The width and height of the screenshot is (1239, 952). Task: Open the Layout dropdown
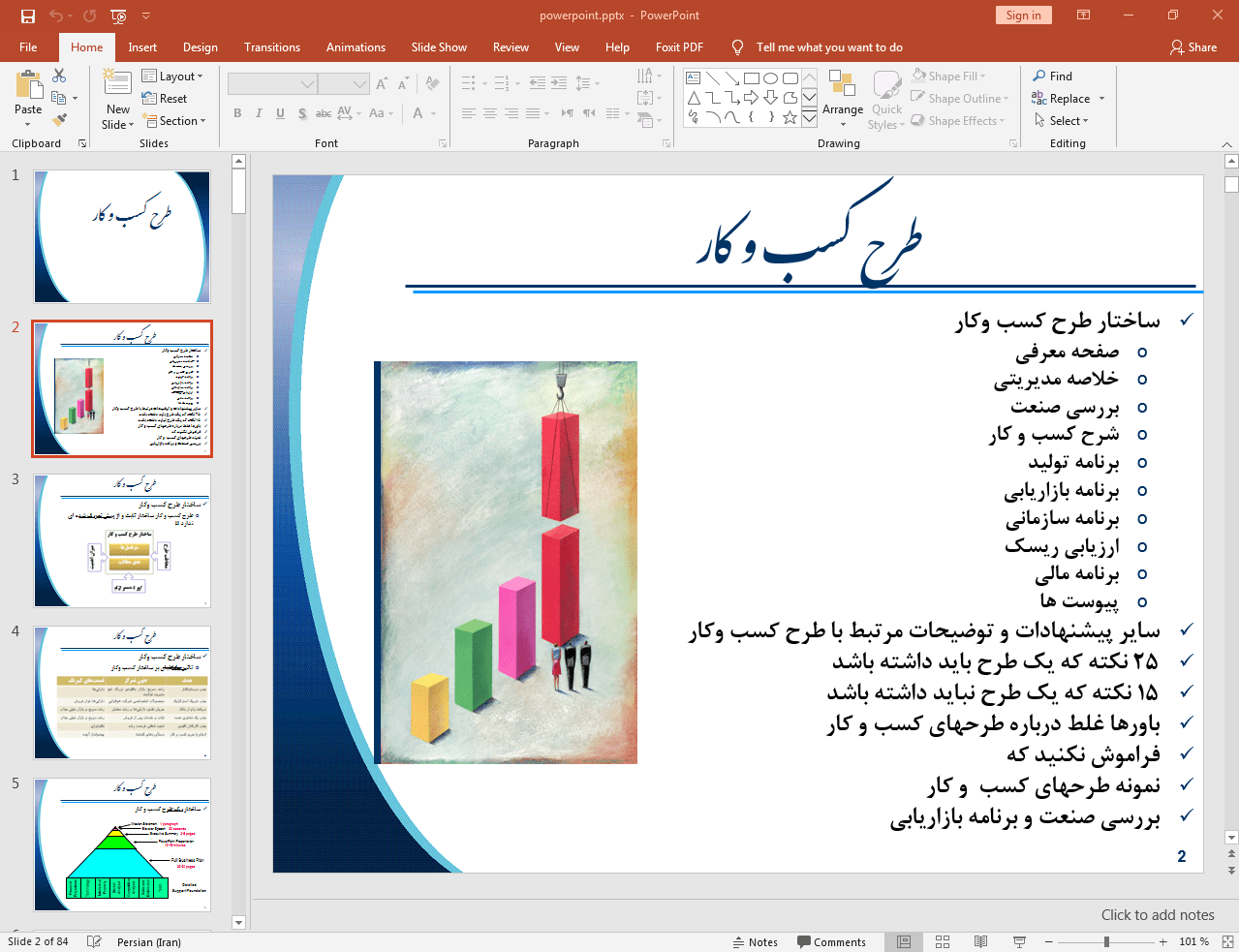[172, 77]
